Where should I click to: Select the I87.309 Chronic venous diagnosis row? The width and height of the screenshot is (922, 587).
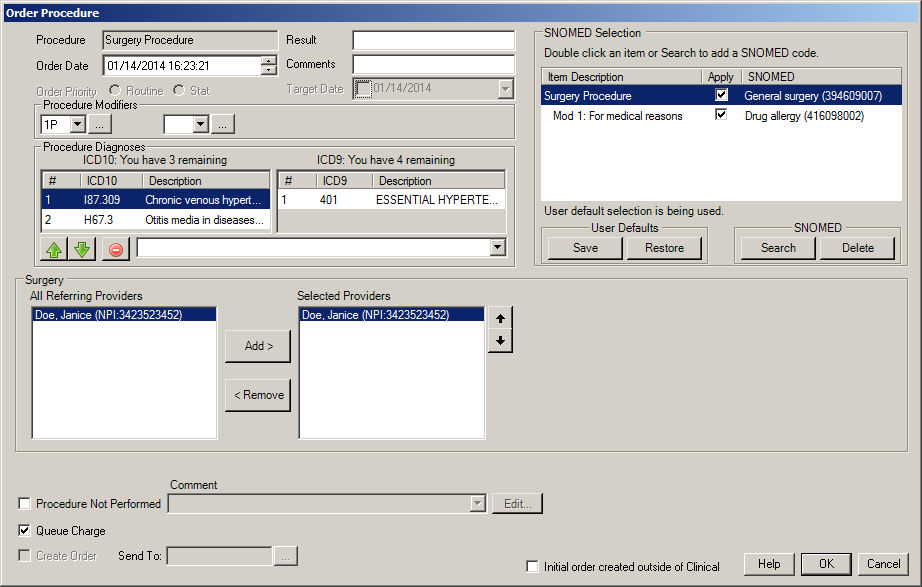[x=155, y=200]
